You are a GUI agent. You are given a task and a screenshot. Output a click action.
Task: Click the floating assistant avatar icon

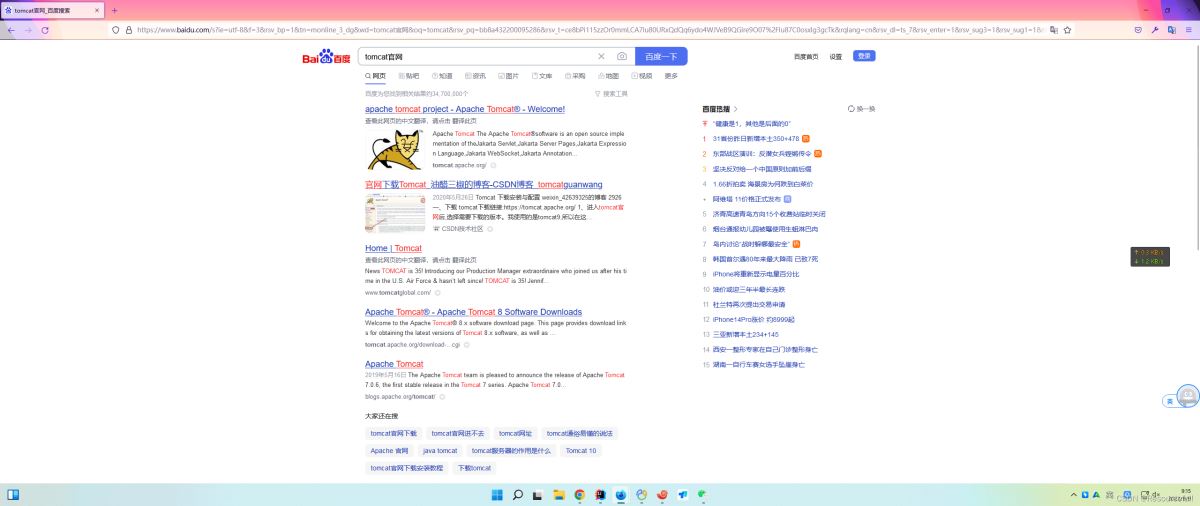[1188, 396]
